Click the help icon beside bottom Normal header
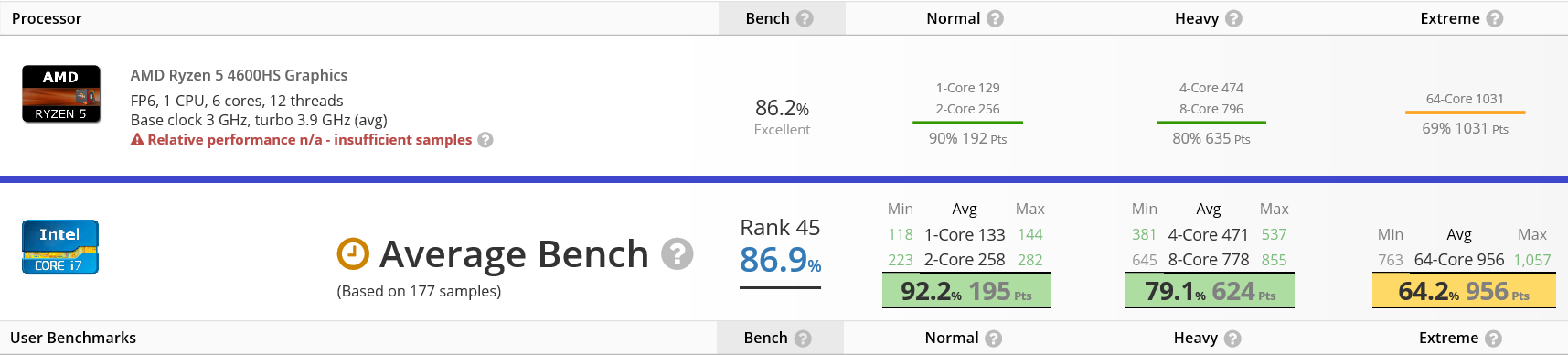 point(994,339)
